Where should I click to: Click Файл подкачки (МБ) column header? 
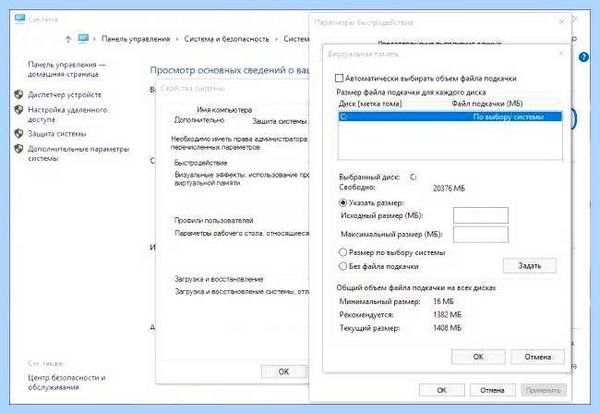click(x=487, y=104)
